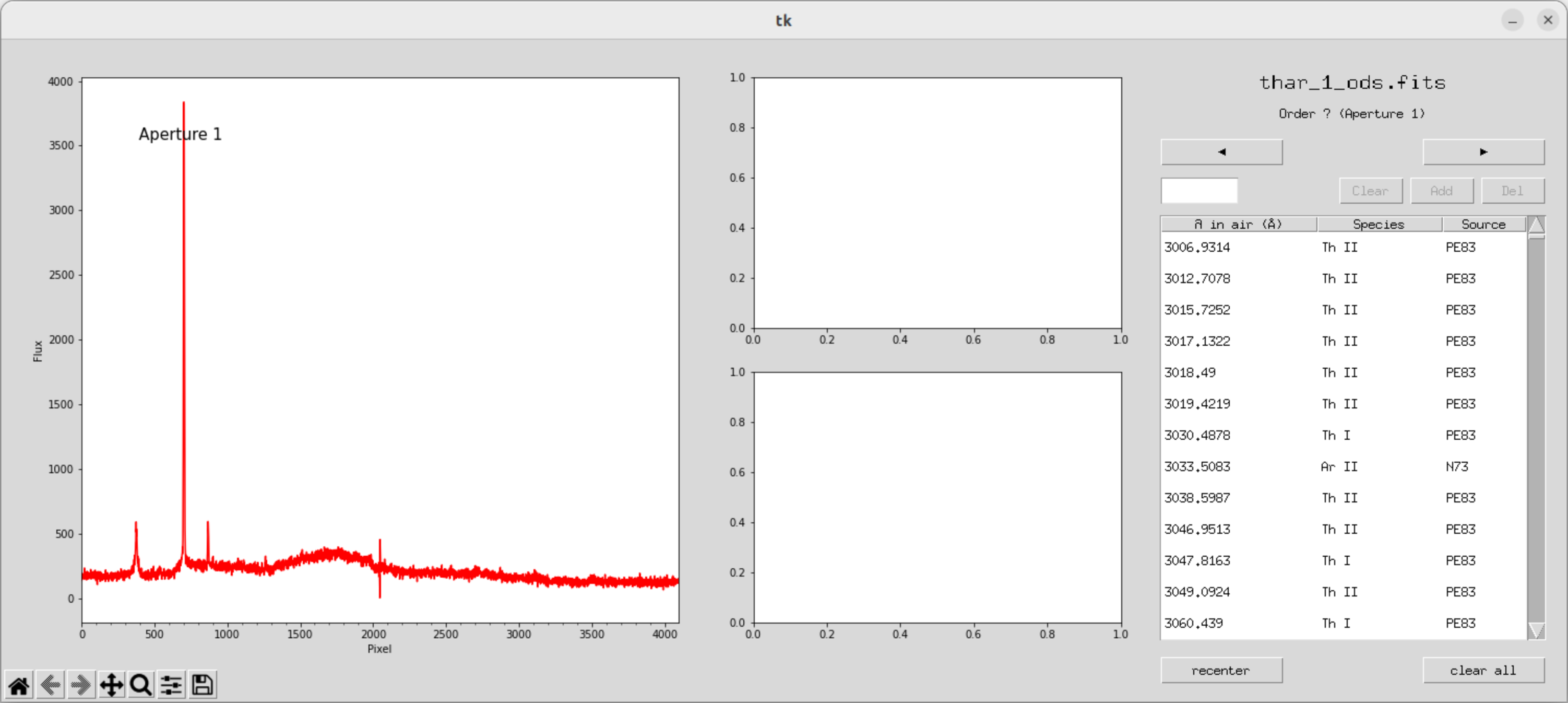Select the 3033.5083 Ar II line row
The image size is (1568, 703).
1339,466
